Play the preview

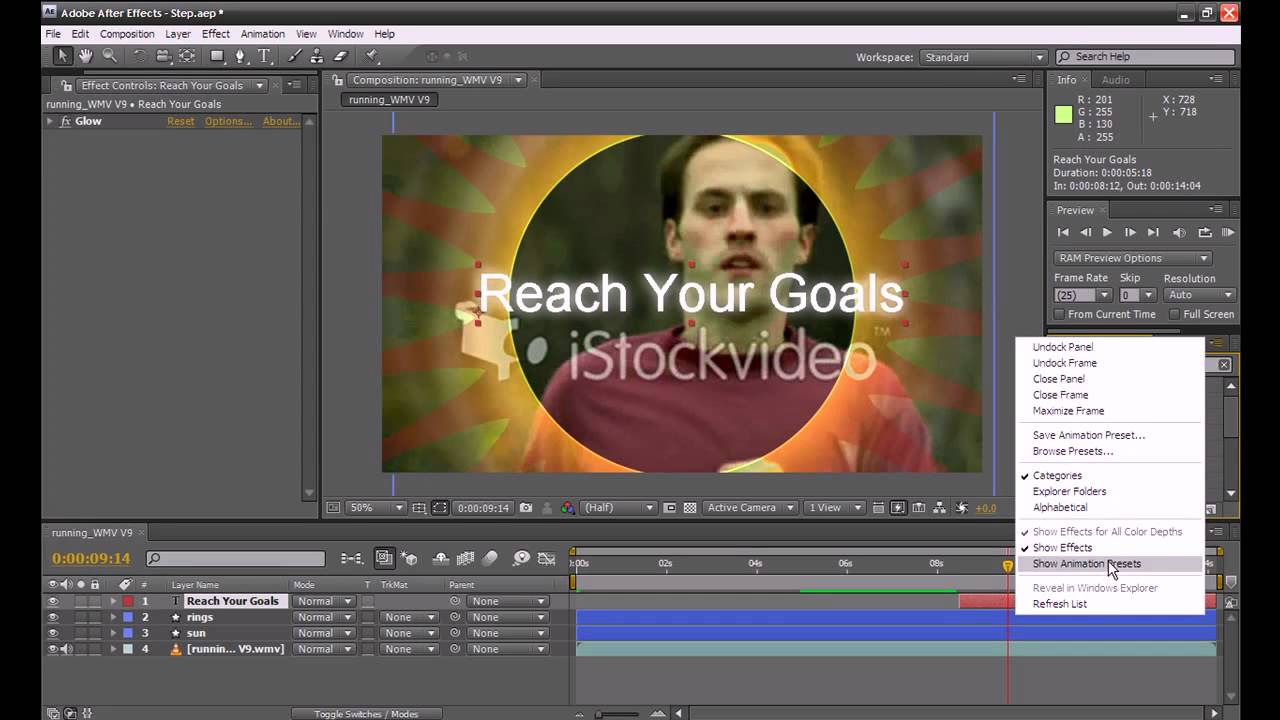[x=1107, y=232]
